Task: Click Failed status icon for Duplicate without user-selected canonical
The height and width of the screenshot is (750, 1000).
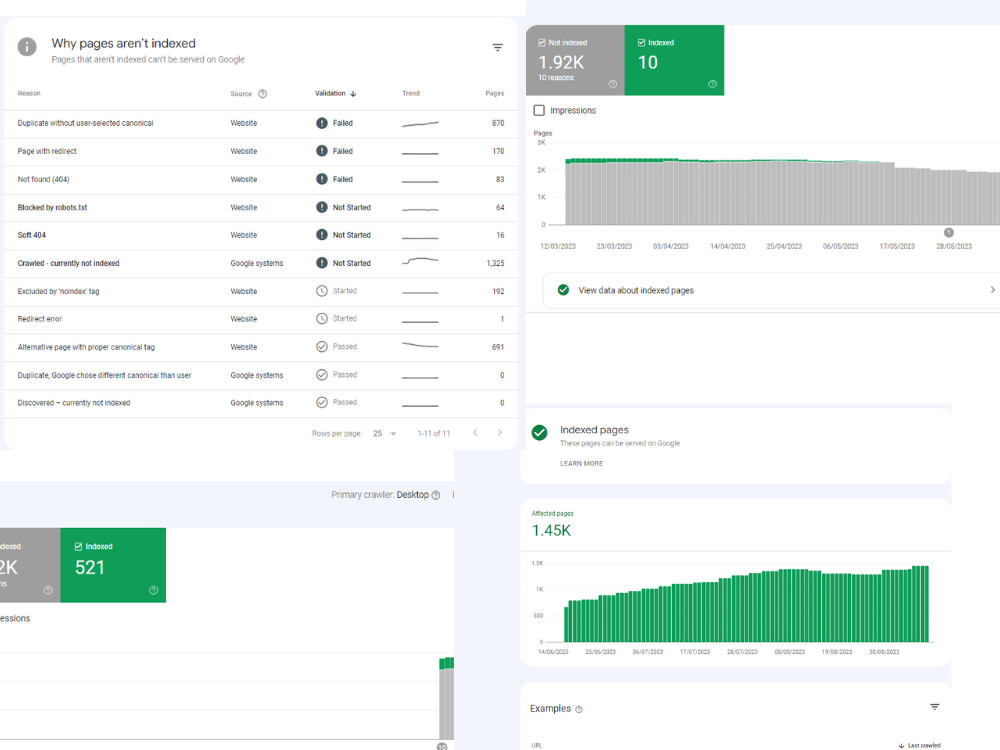Action: click(322, 123)
